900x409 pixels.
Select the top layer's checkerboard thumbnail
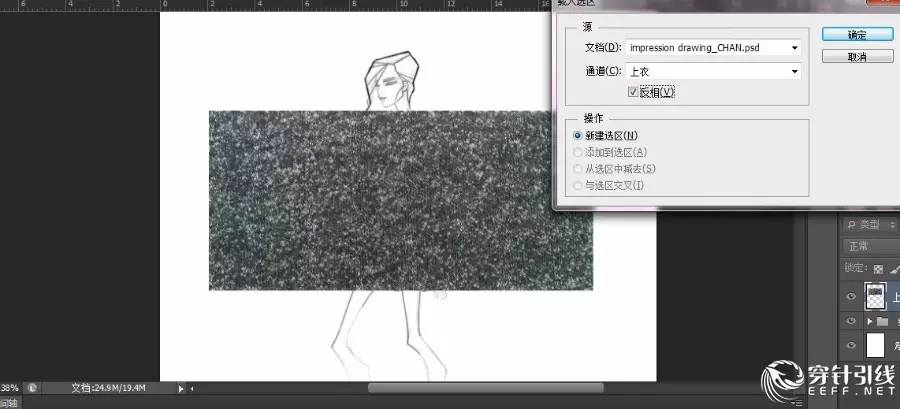click(x=875, y=297)
